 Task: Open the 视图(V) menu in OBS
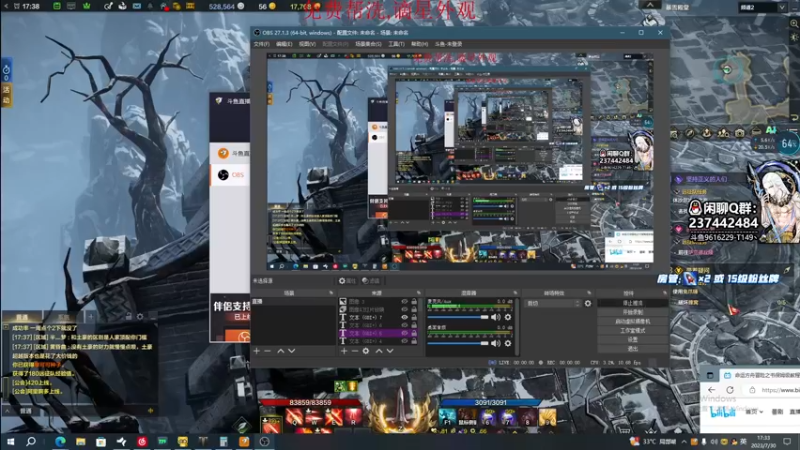click(307, 44)
